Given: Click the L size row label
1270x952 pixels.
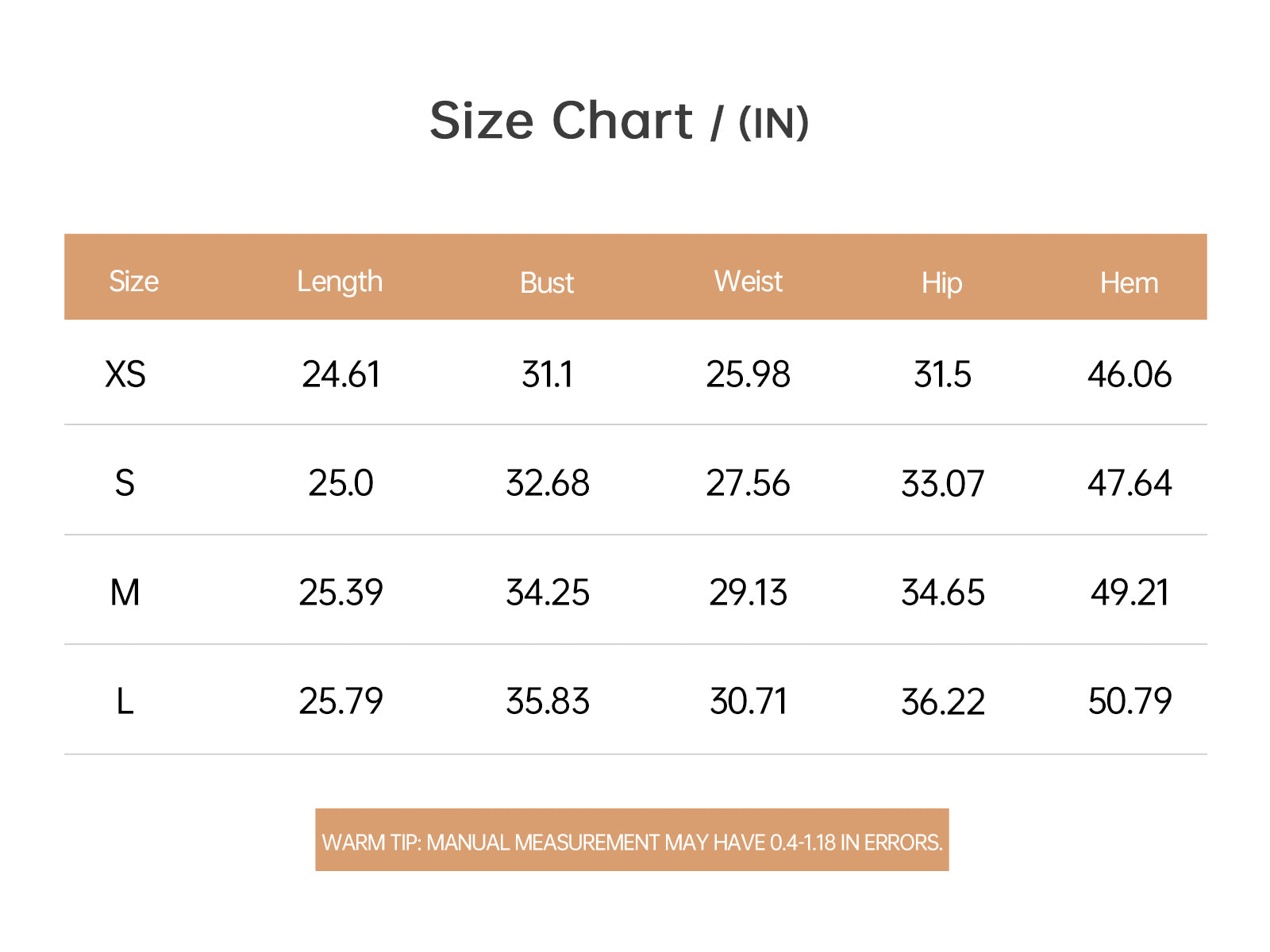Looking at the screenshot, I should pyautogui.click(x=125, y=701).
